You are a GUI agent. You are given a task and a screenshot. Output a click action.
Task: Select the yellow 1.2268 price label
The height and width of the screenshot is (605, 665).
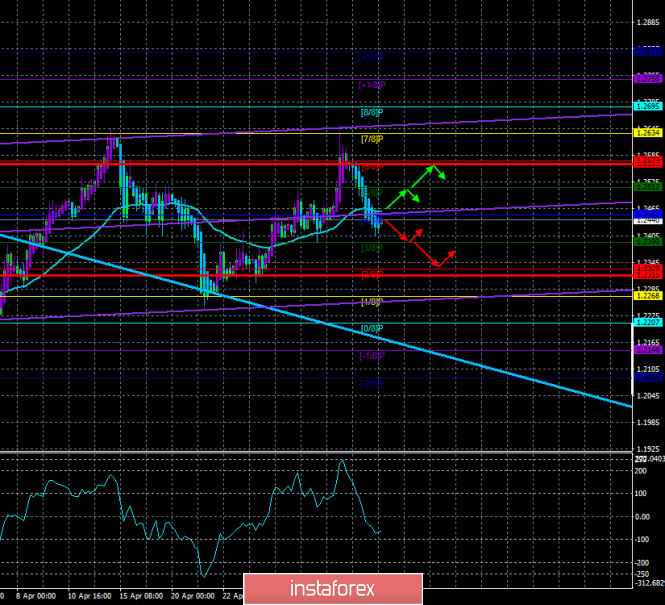point(647,296)
